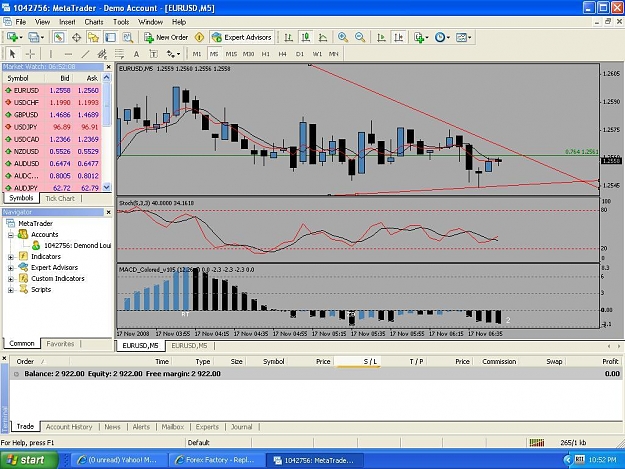Toggle Chart Shift
625x469 pixels.
[398, 37]
